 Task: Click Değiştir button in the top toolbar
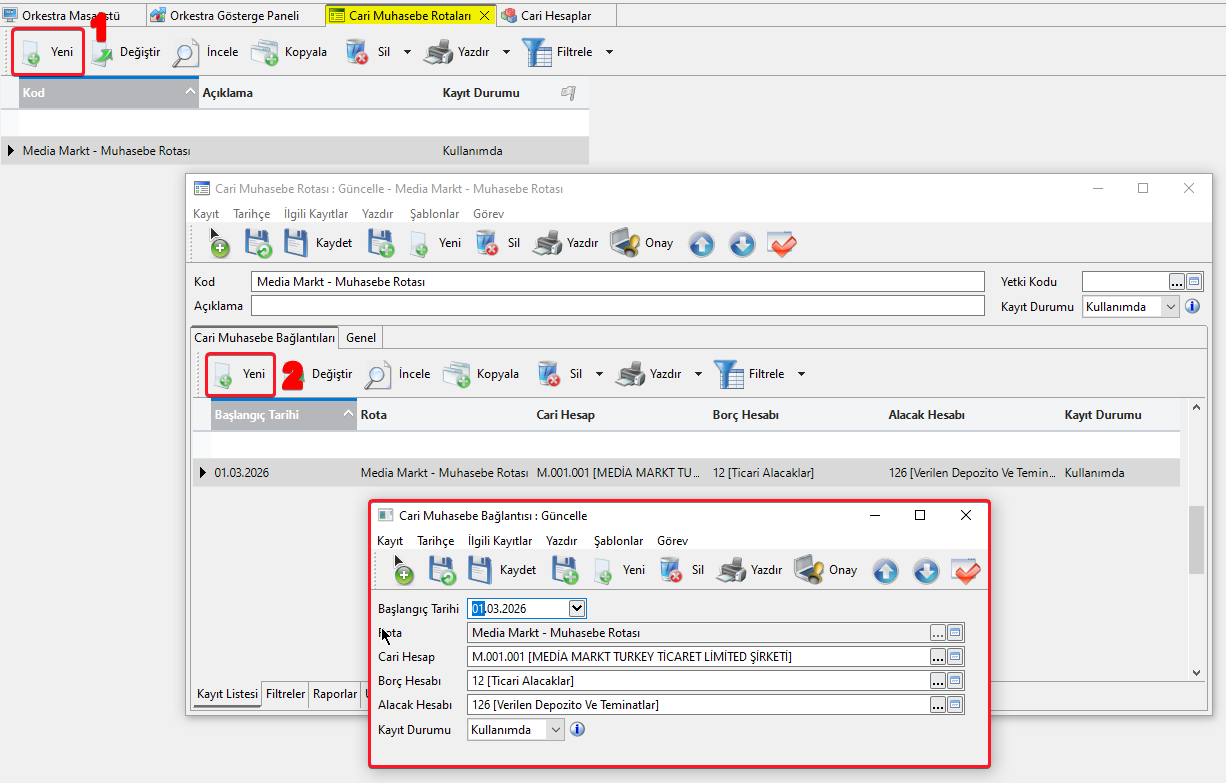[126, 52]
